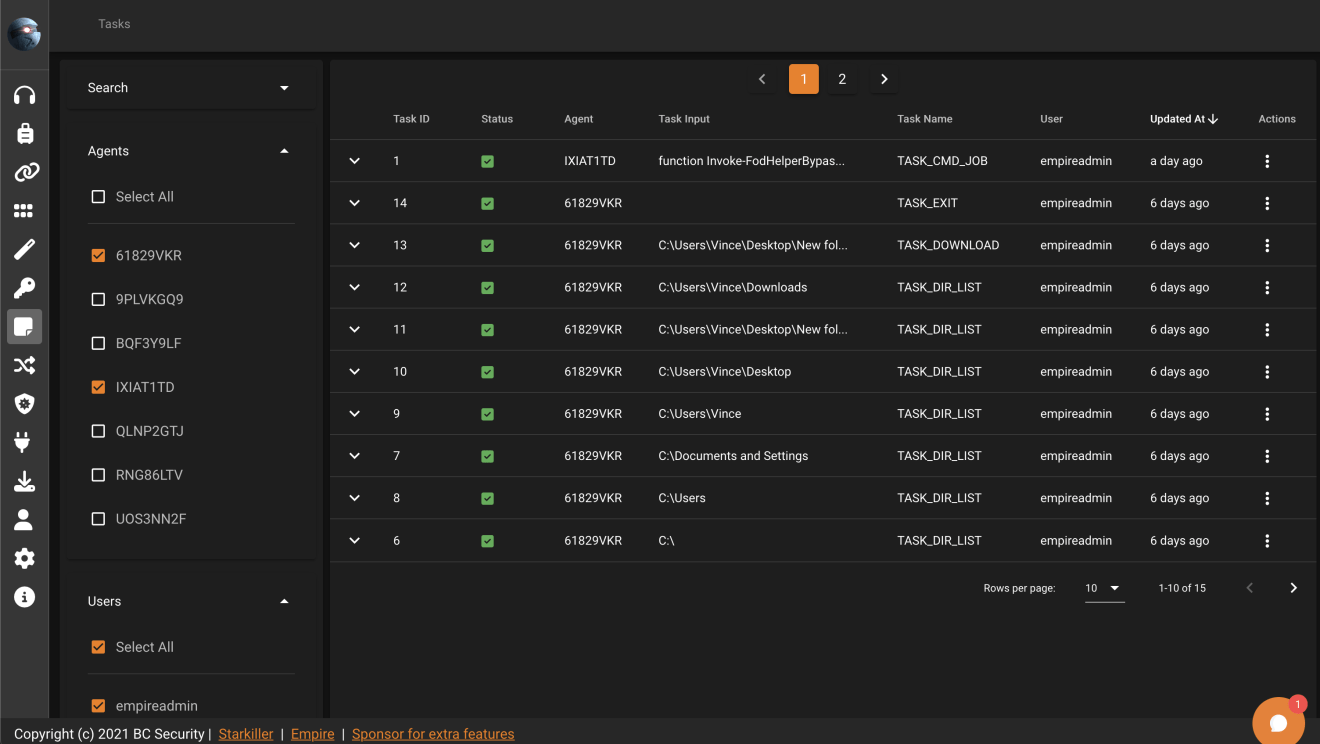
Task: Select the plug Plugins sidebar icon
Action: tap(24, 442)
